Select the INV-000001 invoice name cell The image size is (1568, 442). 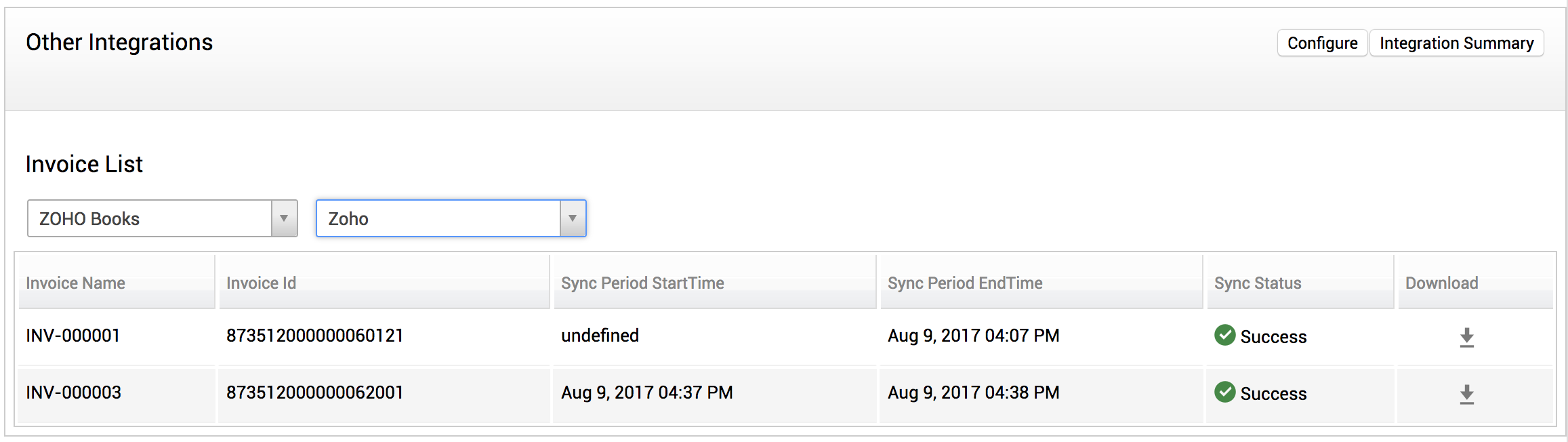tap(73, 336)
